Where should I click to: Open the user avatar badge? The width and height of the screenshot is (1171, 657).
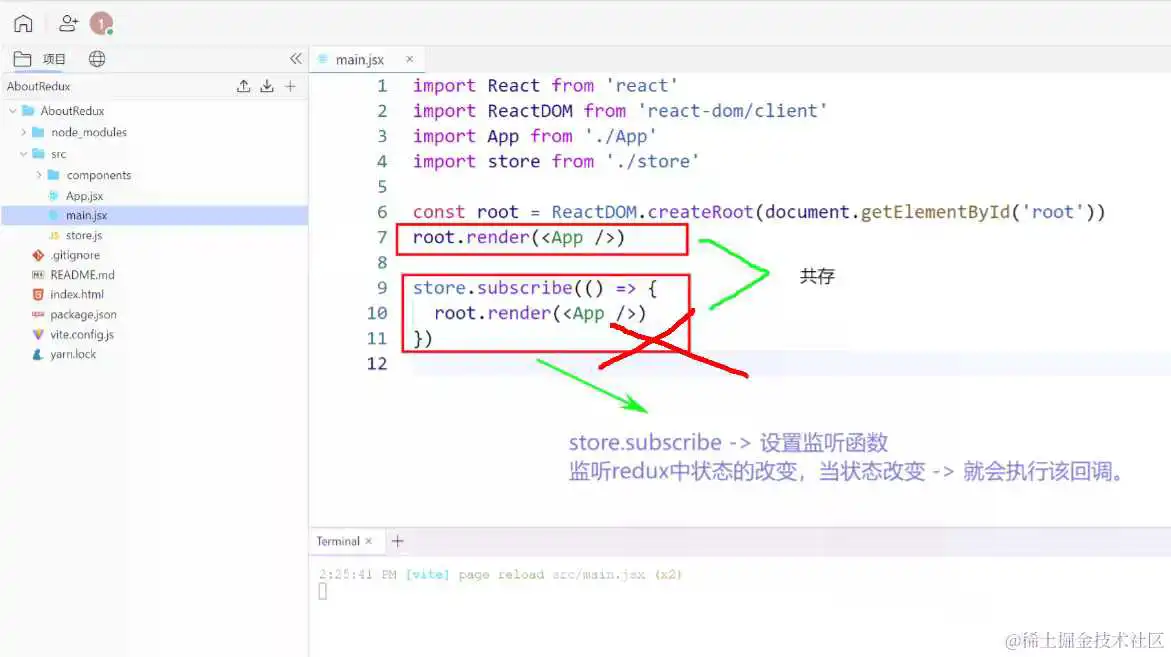point(102,24)
